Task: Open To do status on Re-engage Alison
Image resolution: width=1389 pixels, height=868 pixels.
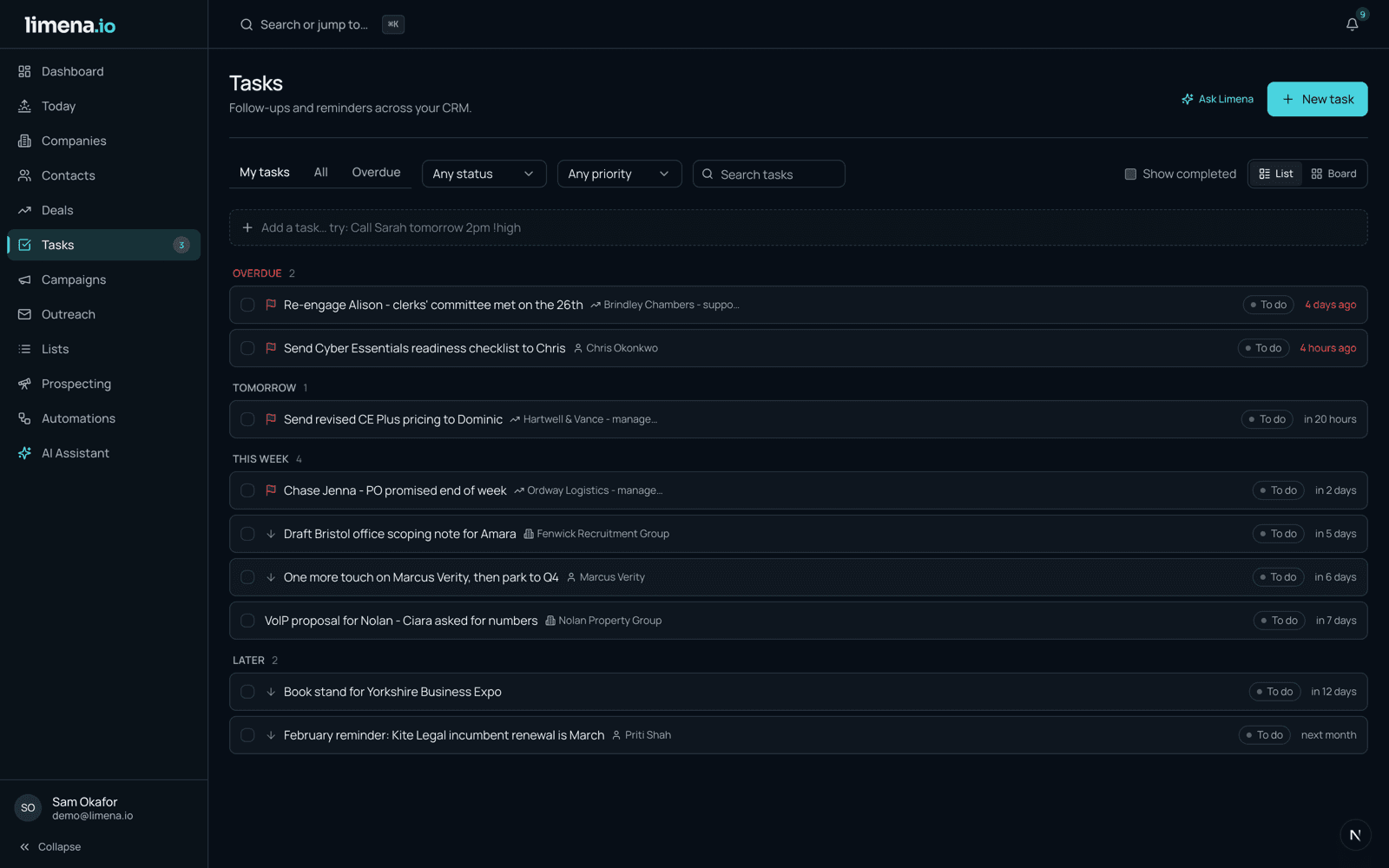Action: click(x=1268, y=305)
